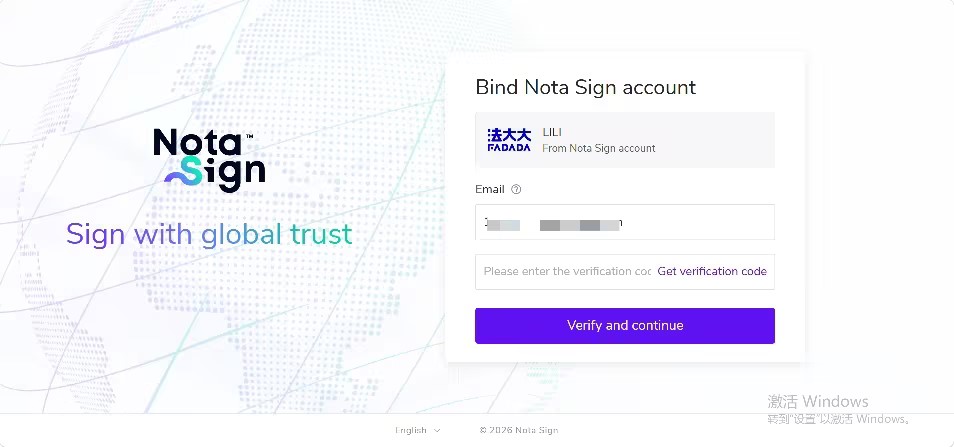Click the FADADA logo in account card
This screenshot has height=447, width=954.
(x=509, y=140)
